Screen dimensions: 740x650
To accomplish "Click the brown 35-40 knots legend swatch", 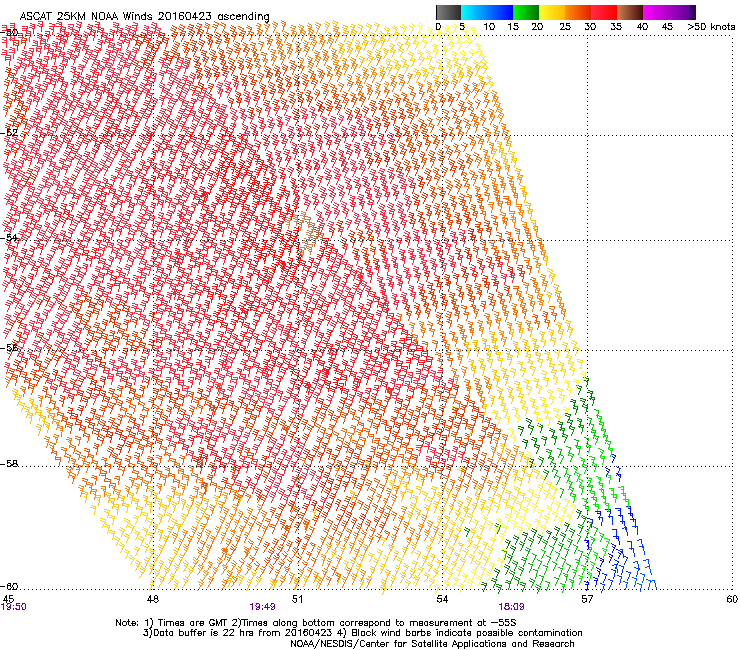I will tap(630, 12).
